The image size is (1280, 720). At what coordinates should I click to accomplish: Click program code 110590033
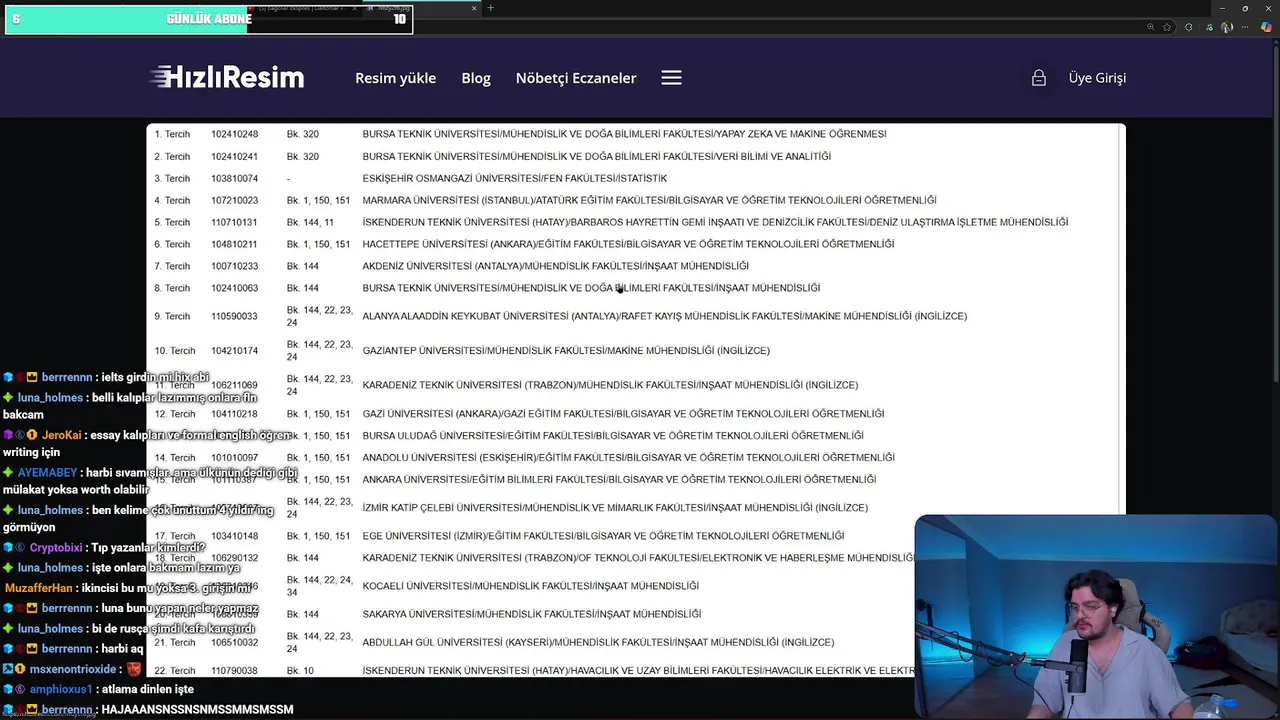click(x=234, y=316)
